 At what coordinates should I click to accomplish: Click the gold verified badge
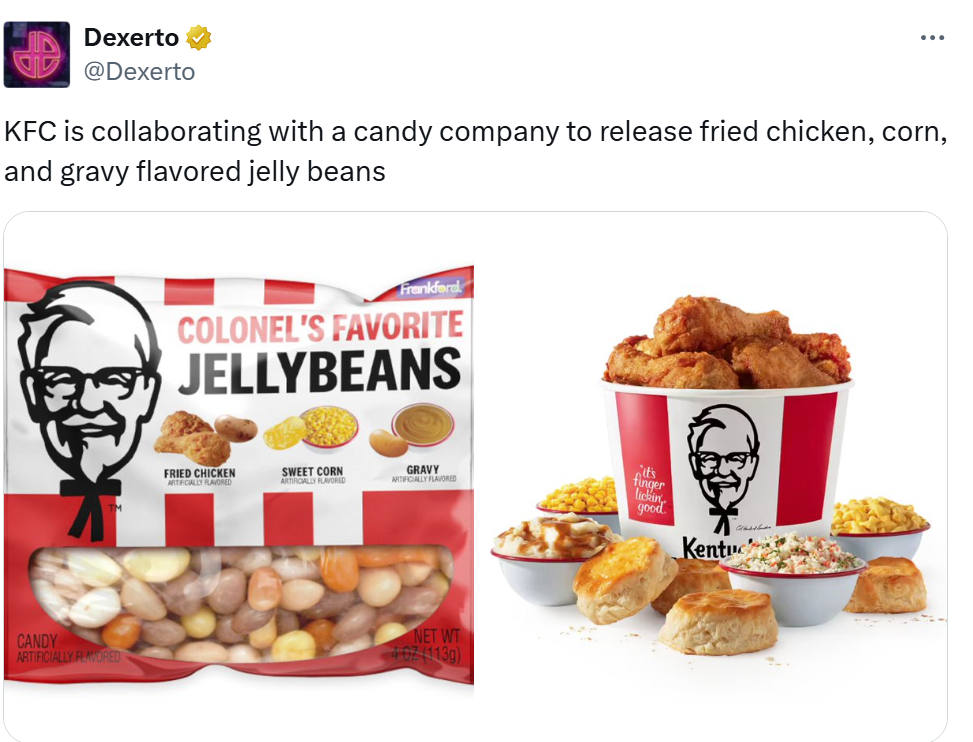[x=199, y=38]
